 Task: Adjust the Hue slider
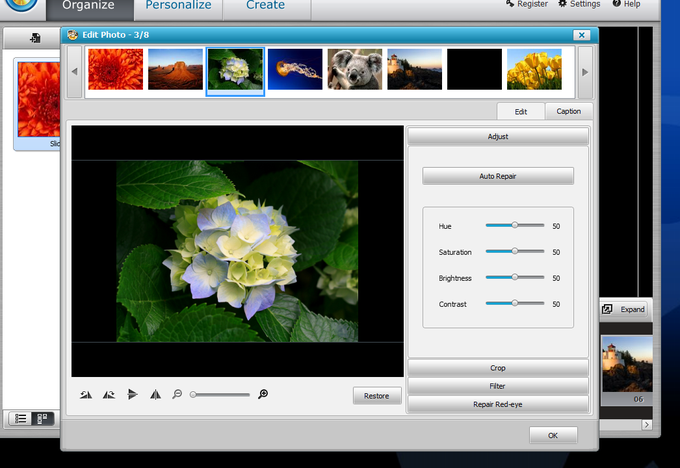tap(515, 225)
